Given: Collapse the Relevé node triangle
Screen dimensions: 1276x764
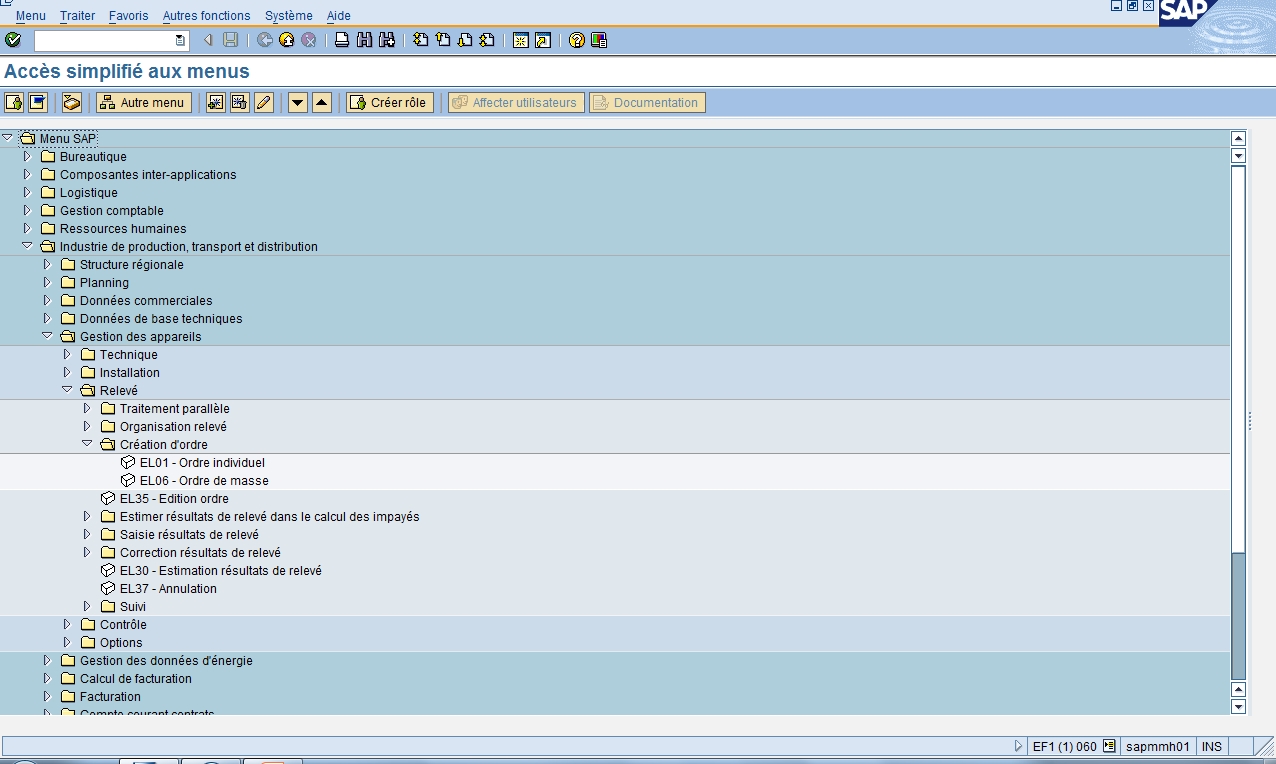Looking at the screenshot, I should click(67, 390).
